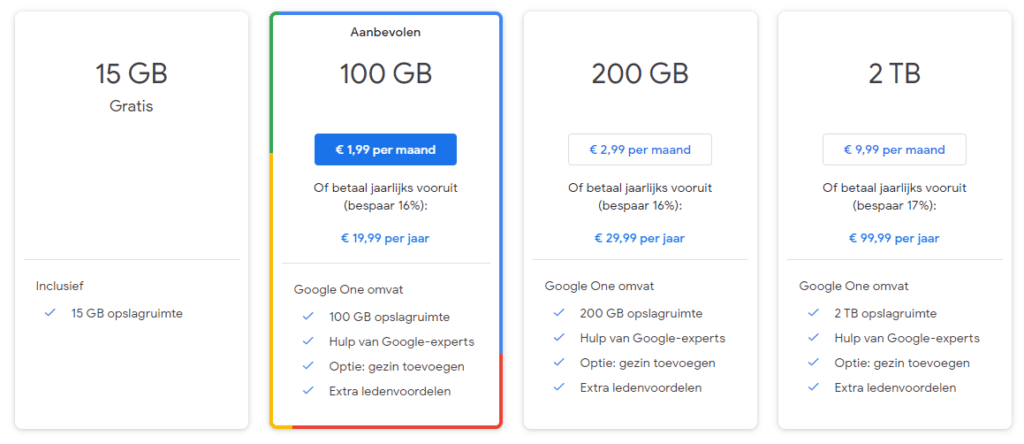This screenshot has height=444, width=1024.
Task: Click checkmark for Extra ledenvoordelen in 2 TB plan
Action: tap(813, 387)
